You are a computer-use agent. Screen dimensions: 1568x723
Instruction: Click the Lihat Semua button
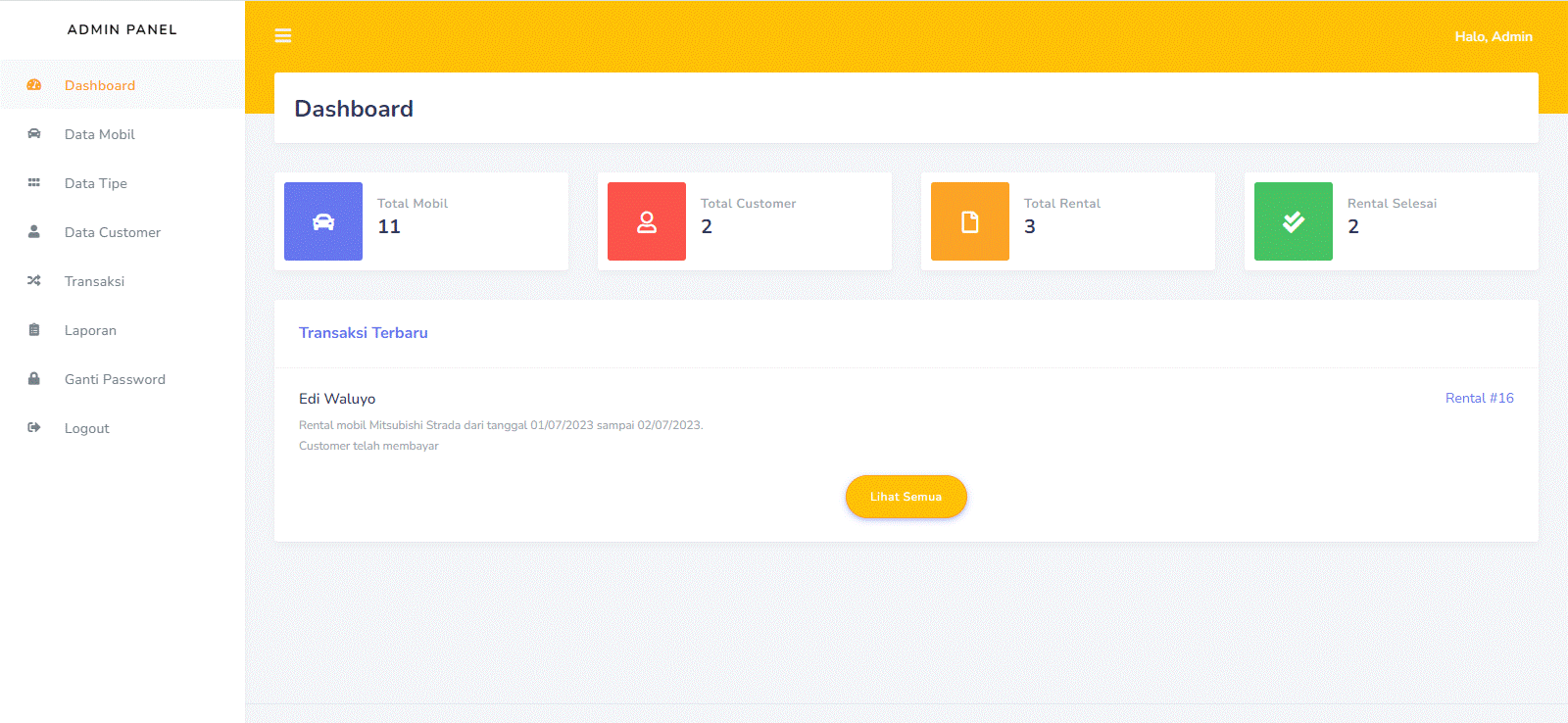[906, 497]
